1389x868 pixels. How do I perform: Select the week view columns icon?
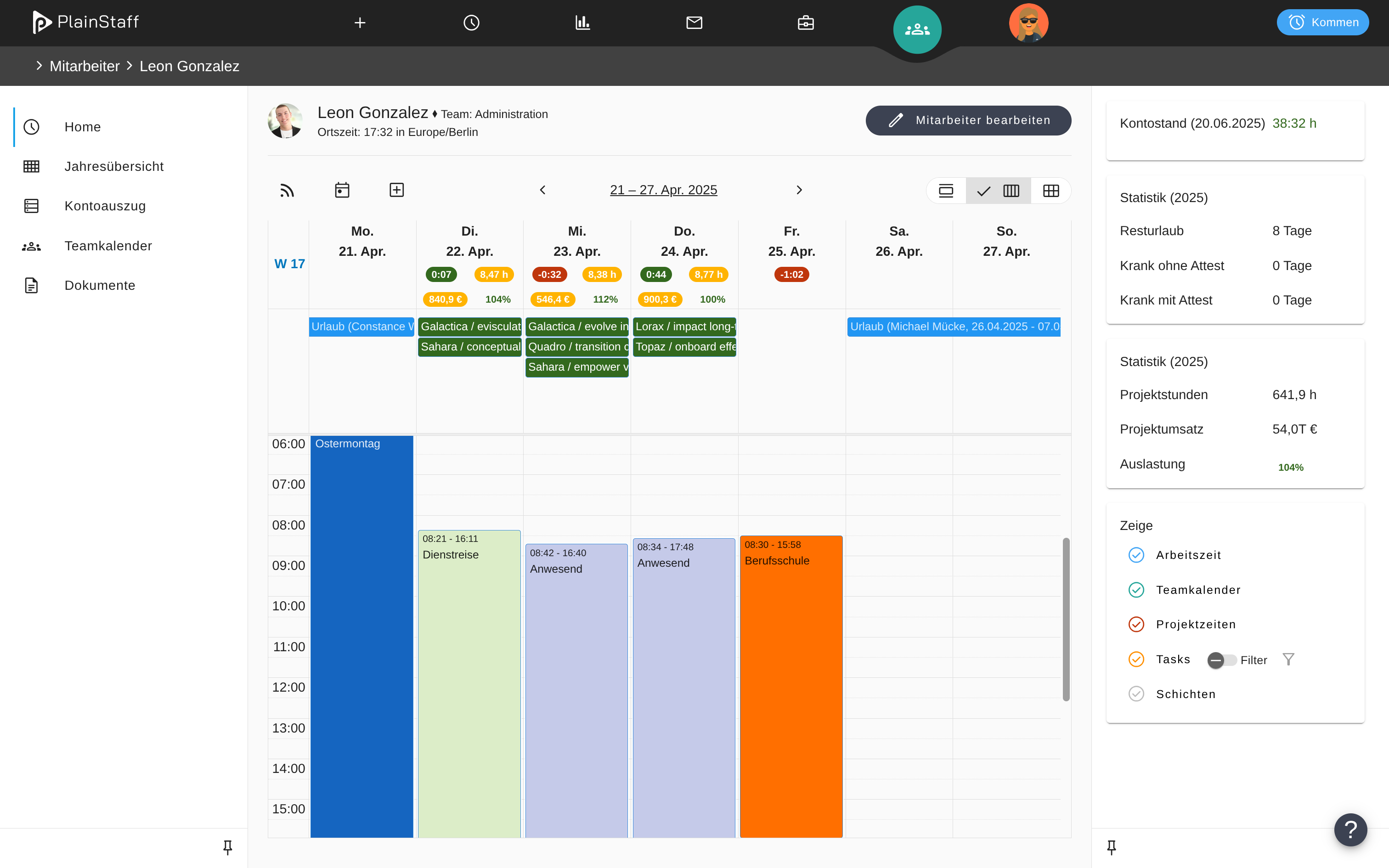(x=999, y=191)
